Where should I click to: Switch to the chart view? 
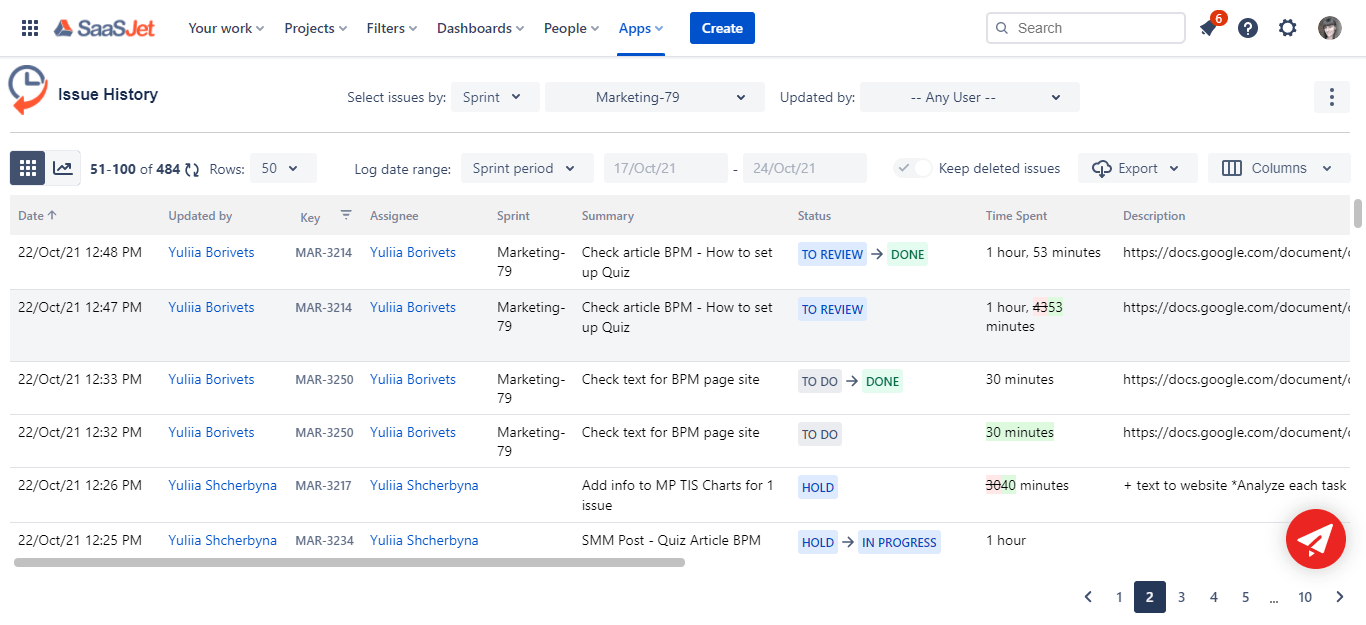click(x=63, y=168)
